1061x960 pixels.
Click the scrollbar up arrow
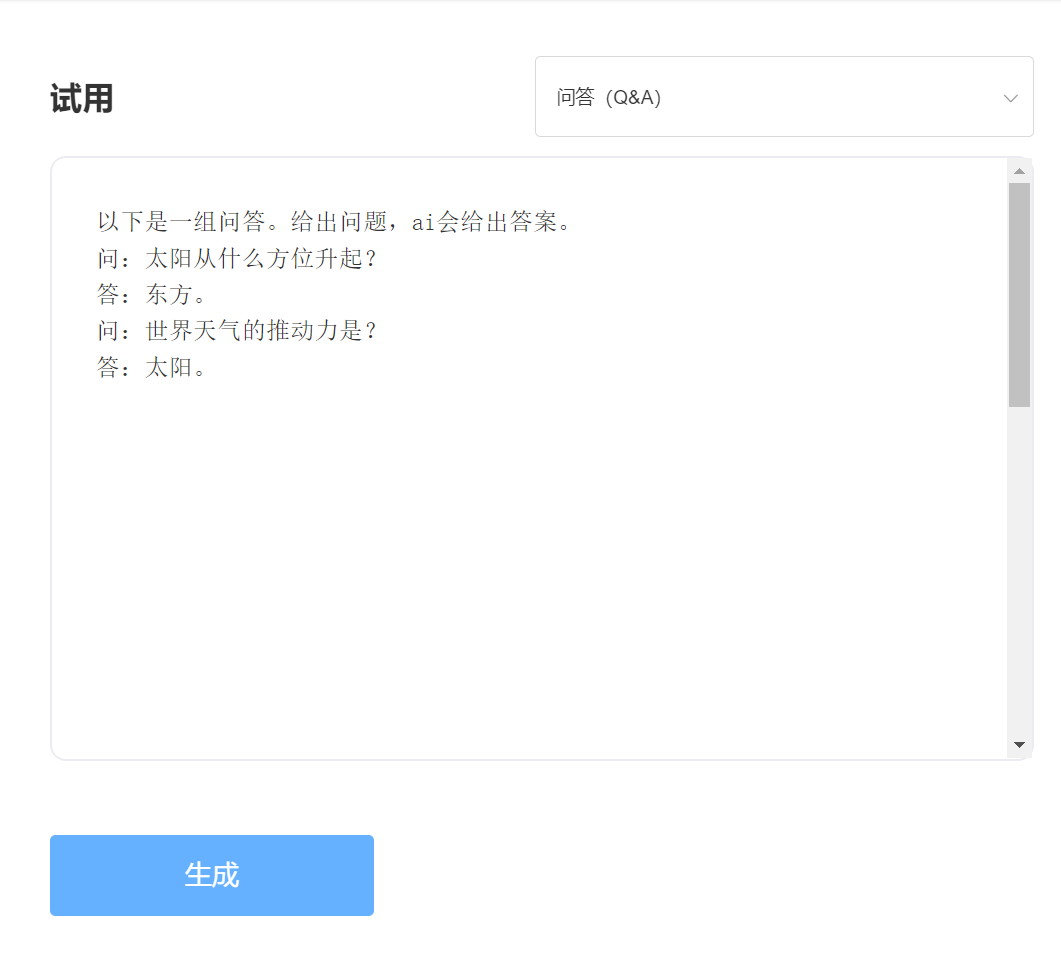pyautogui.click(x=1021, y=169)
